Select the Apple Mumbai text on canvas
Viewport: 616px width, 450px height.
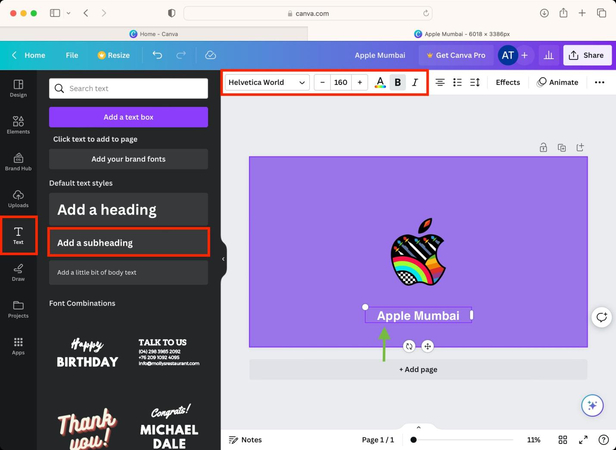point(418,316)
